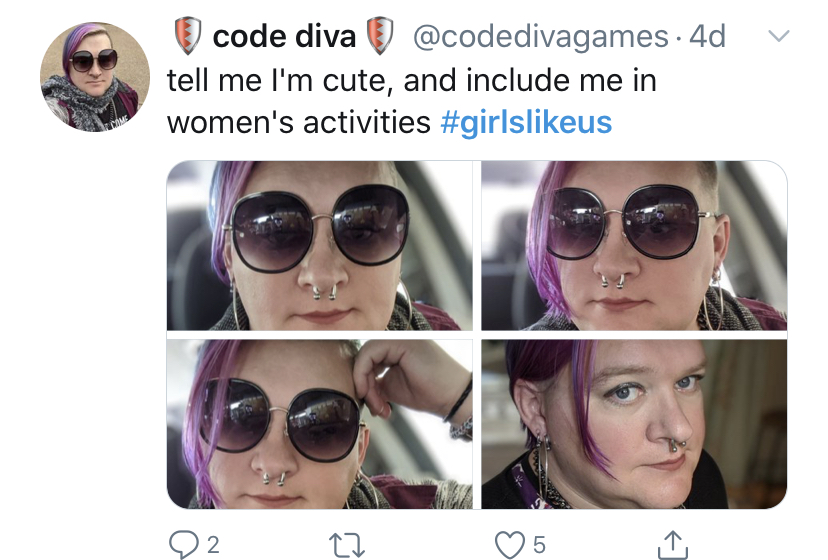Open the top-right sunglasses photo
Screen dimensions: 828x560
coord(634,246)
